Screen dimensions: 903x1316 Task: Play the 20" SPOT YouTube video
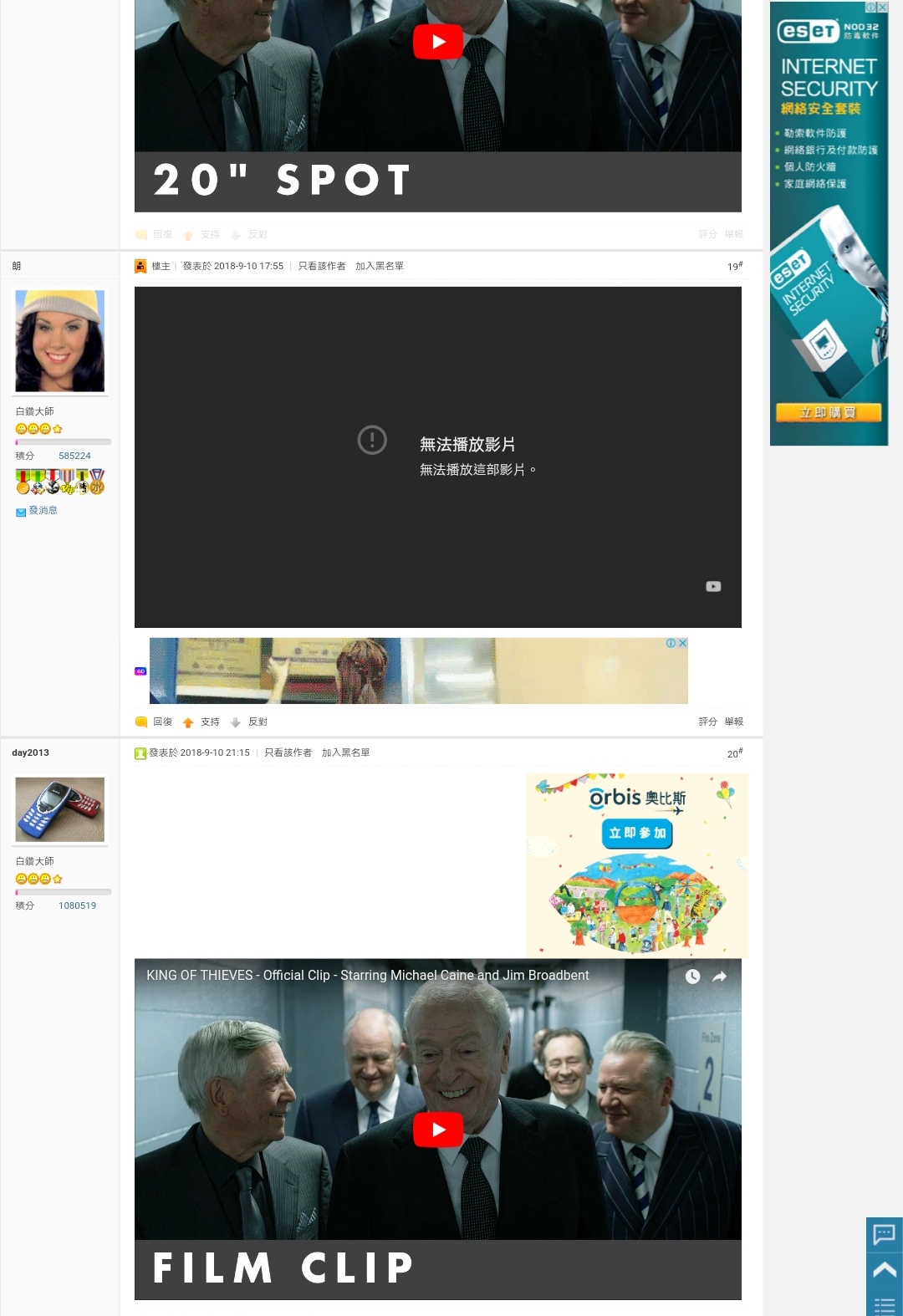point(438,42)
